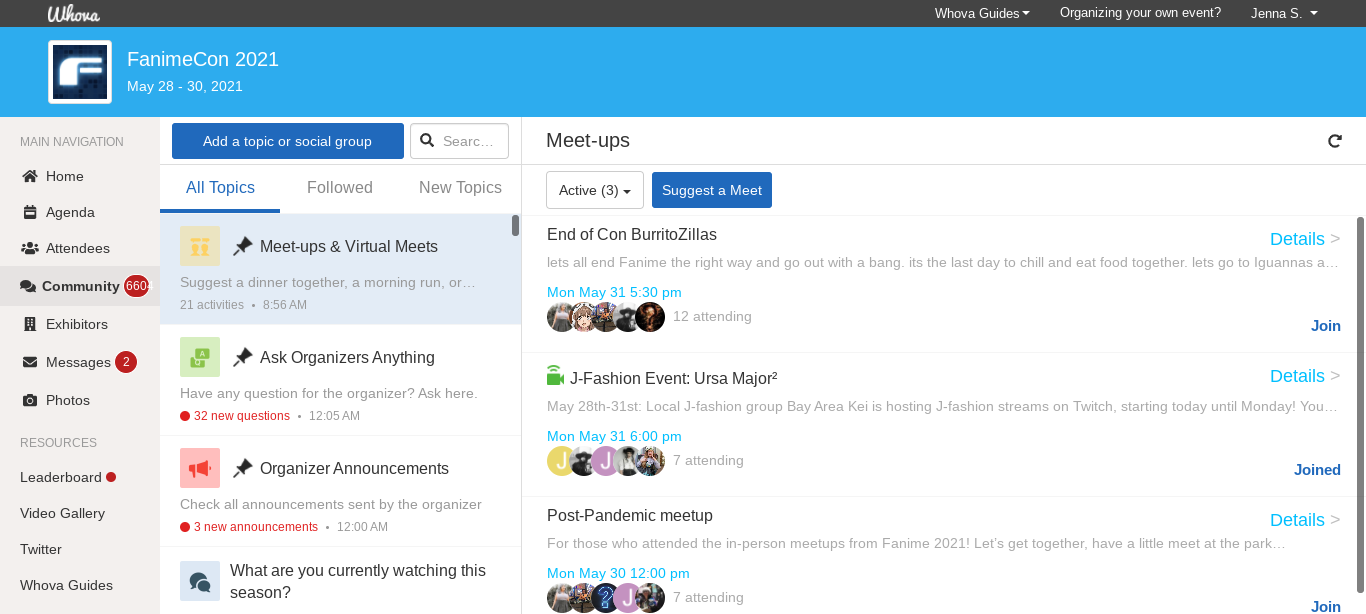Click the Suggest a Meet button
1366x614 pixels.
click(712, 190)
